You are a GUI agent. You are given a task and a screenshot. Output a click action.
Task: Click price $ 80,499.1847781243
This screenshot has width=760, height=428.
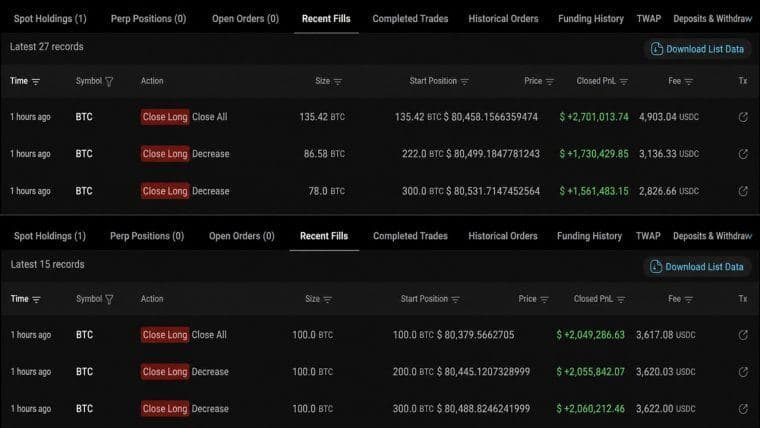coord(493,154)
